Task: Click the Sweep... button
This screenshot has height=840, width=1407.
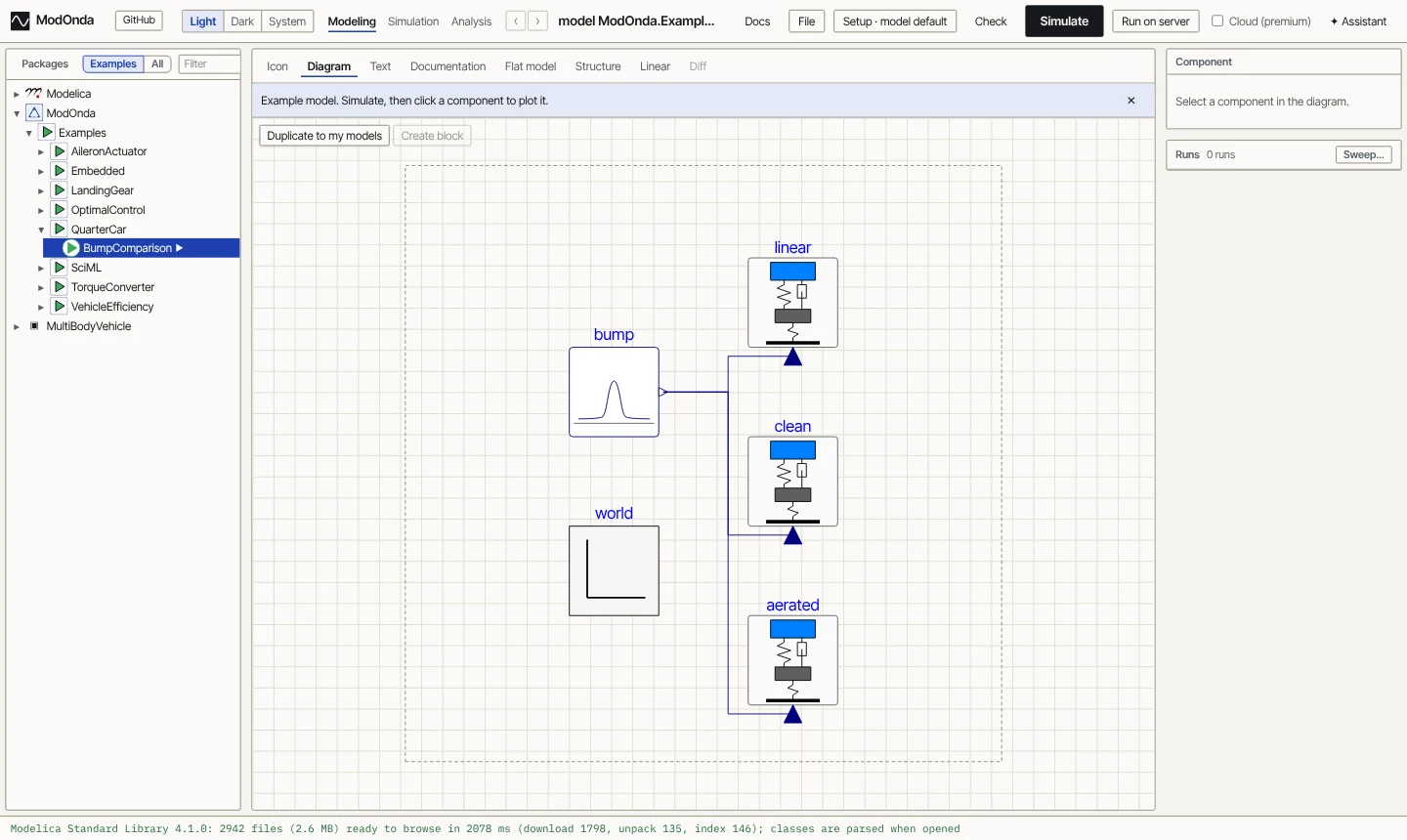Action: [1363, 155]
